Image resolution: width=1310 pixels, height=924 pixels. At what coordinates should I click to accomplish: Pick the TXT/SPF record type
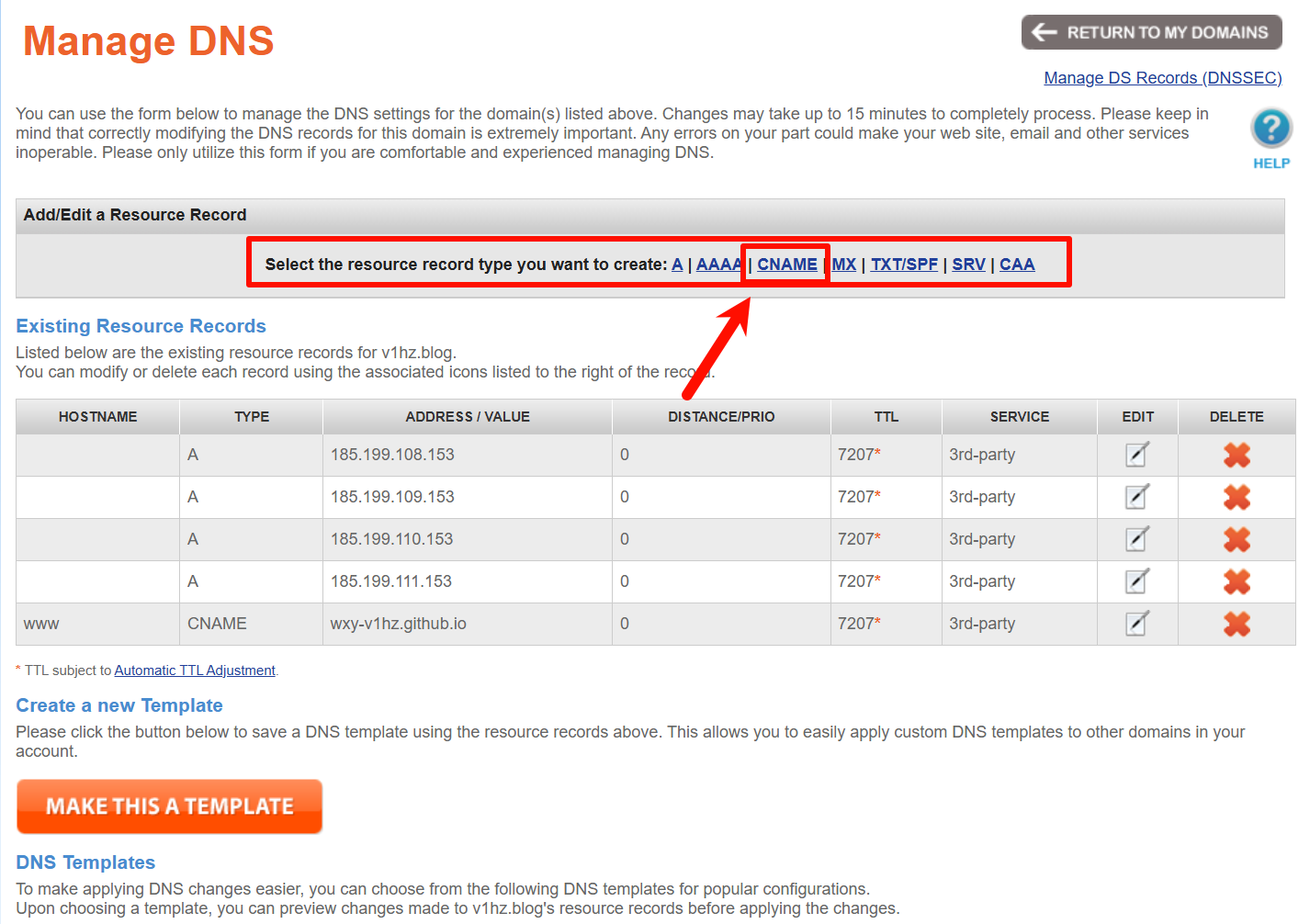(x=904, y=265)
